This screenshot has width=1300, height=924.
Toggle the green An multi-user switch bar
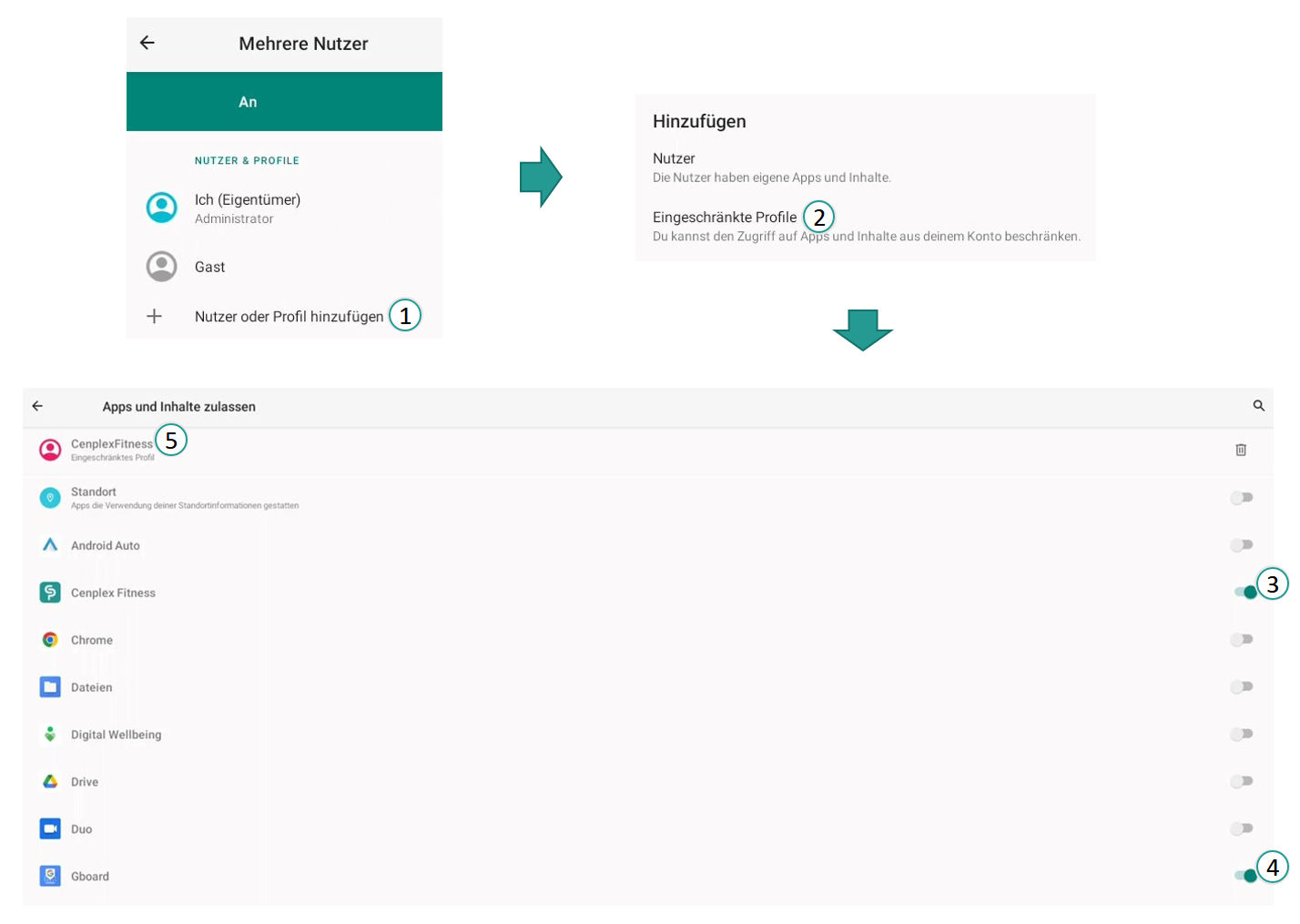(x=284, y=102)
